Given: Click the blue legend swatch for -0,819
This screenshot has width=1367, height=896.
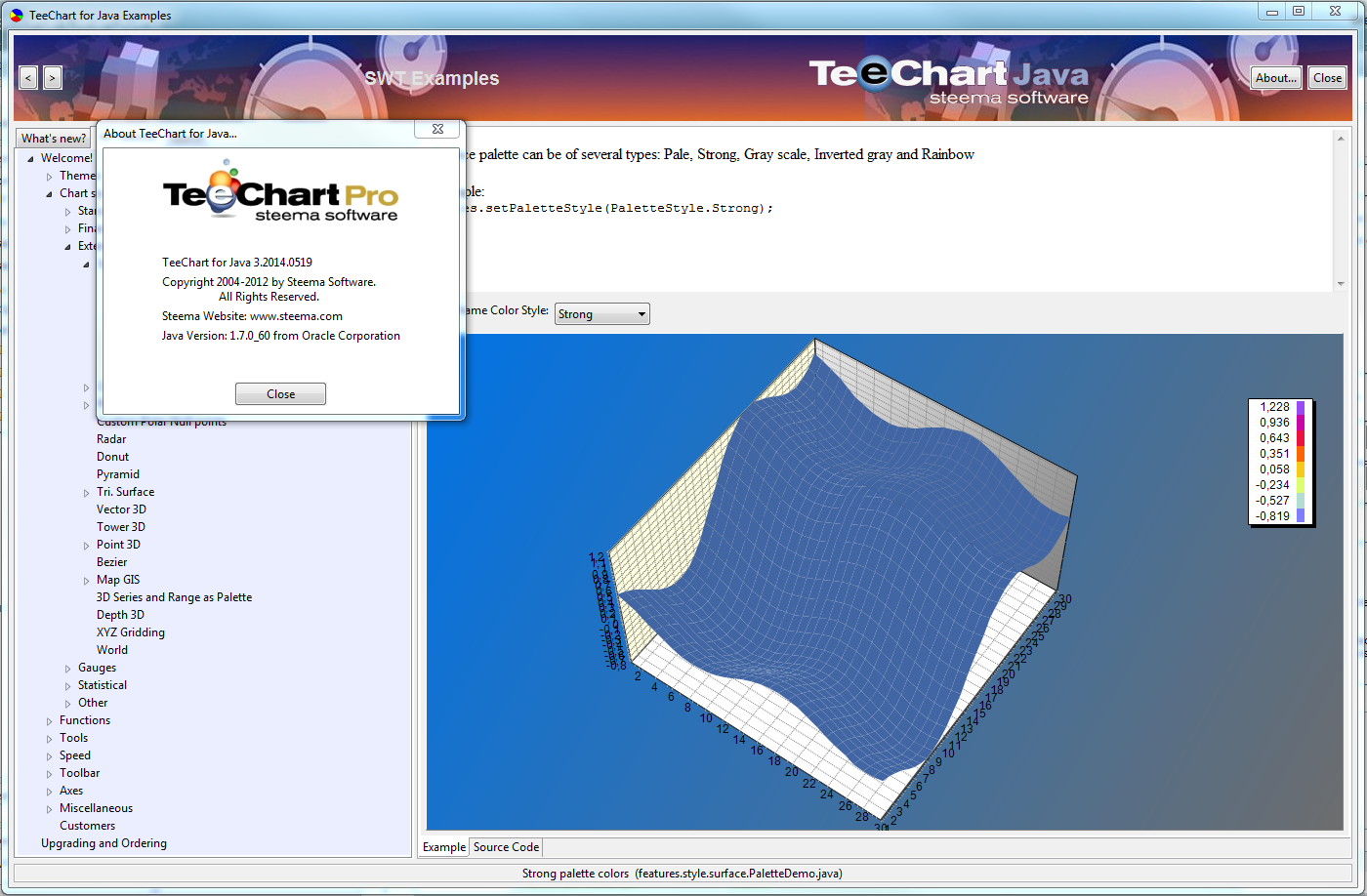Looking at the screenshot, I should point(1301,516).
